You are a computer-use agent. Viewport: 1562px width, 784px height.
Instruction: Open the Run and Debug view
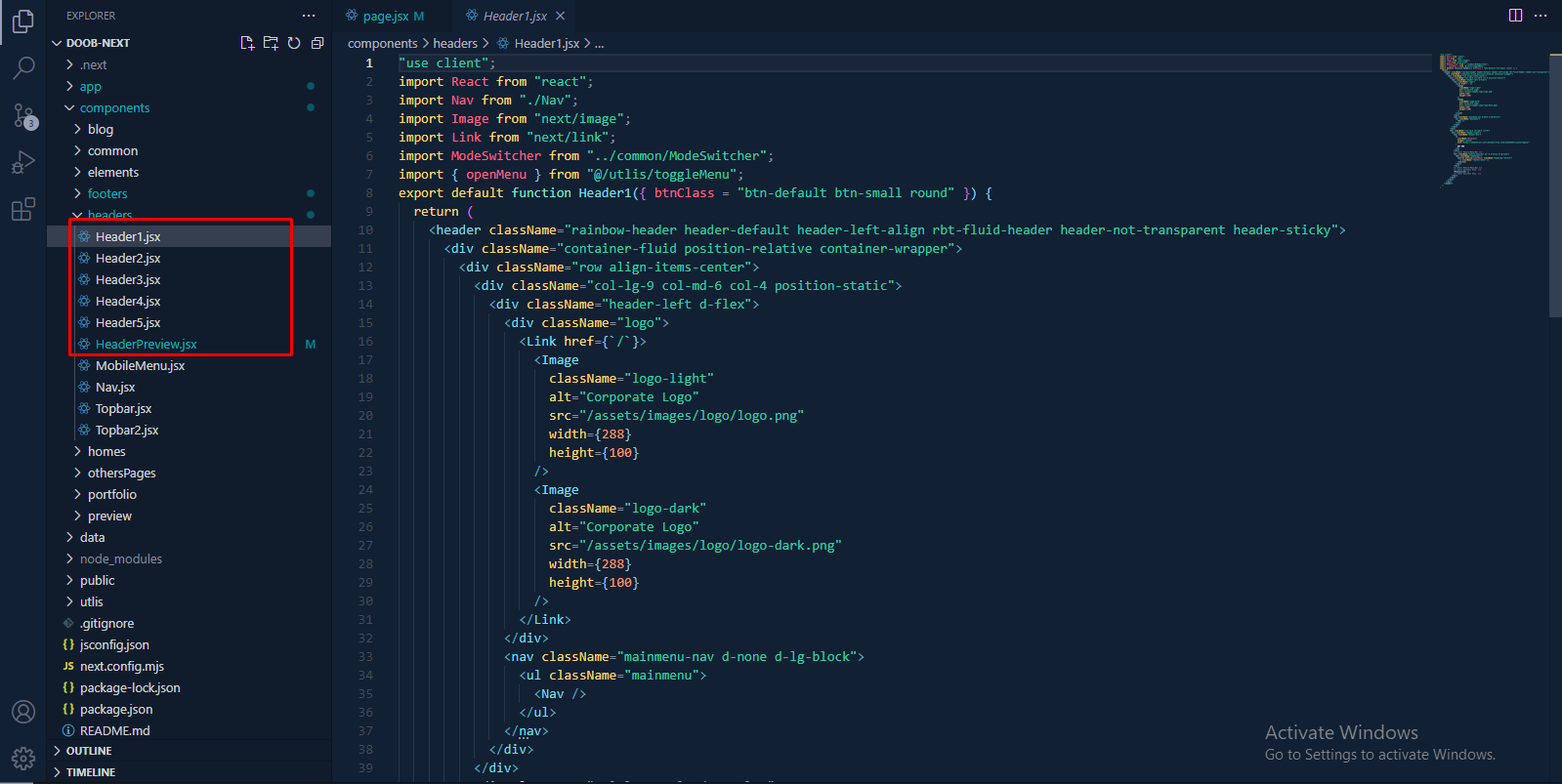pos(23,162)
